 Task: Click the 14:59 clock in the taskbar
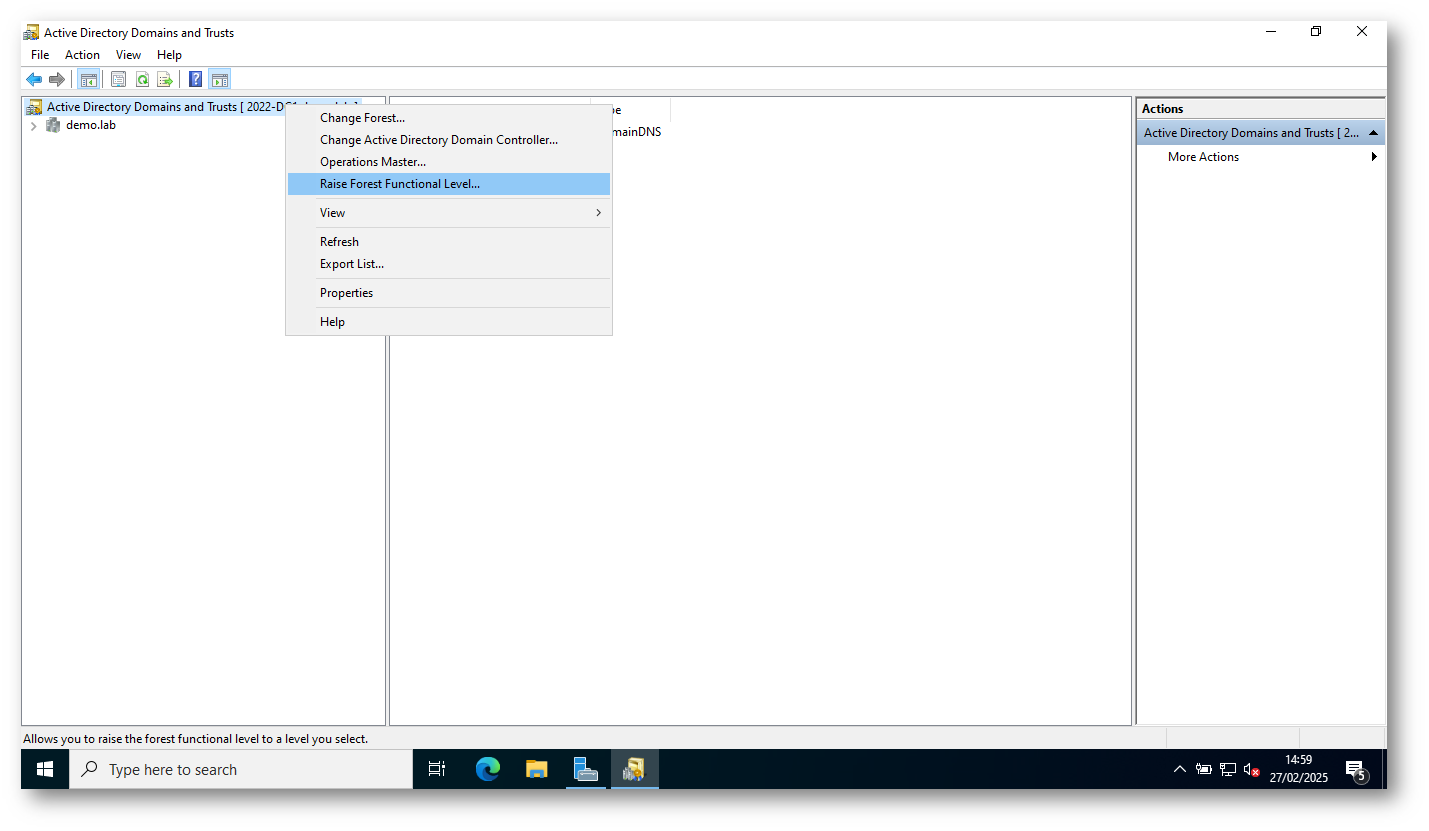(1298, 760)
